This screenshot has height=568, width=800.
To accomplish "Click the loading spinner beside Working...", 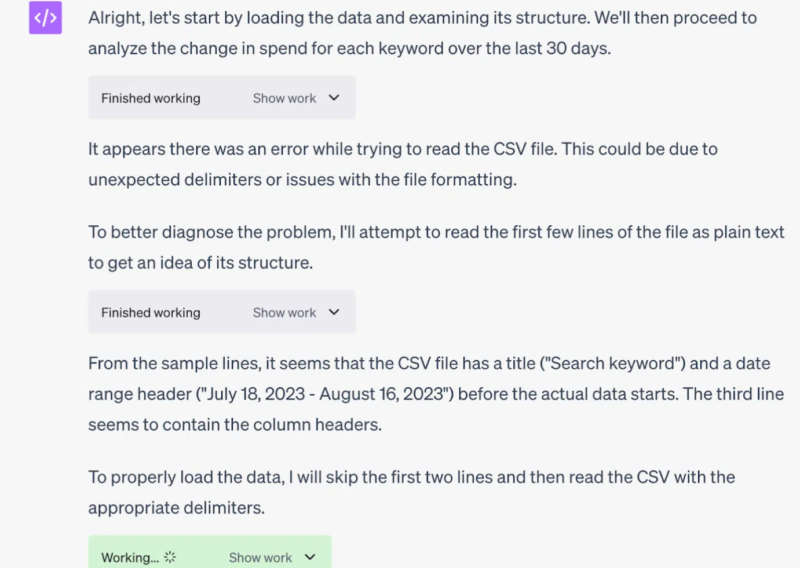I will tap(170, 557).
